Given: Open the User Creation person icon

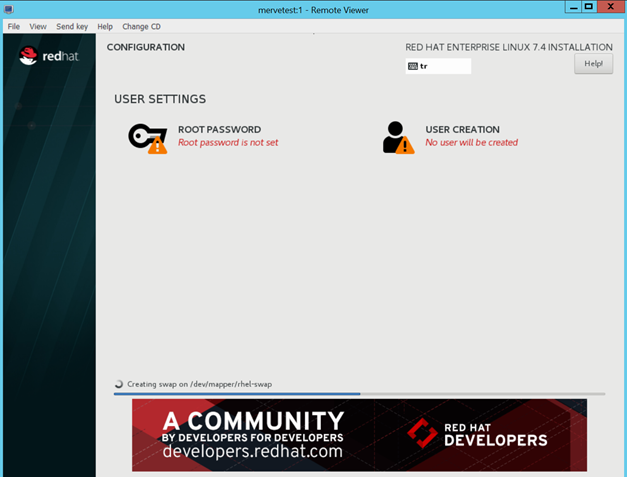Looking at the screenshot, I should (x=398, y=138).
